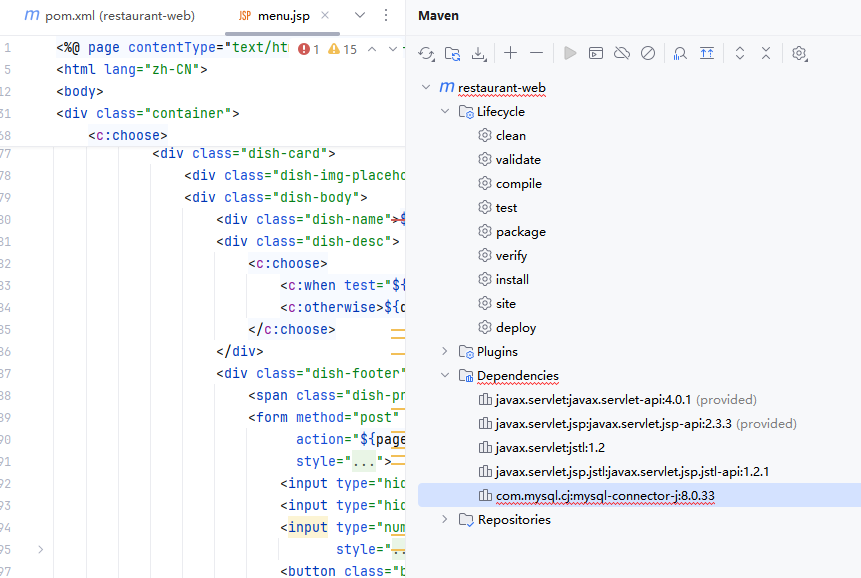Click Plugins folder icon
The image size is (861, 578).
tap(466, 352)
